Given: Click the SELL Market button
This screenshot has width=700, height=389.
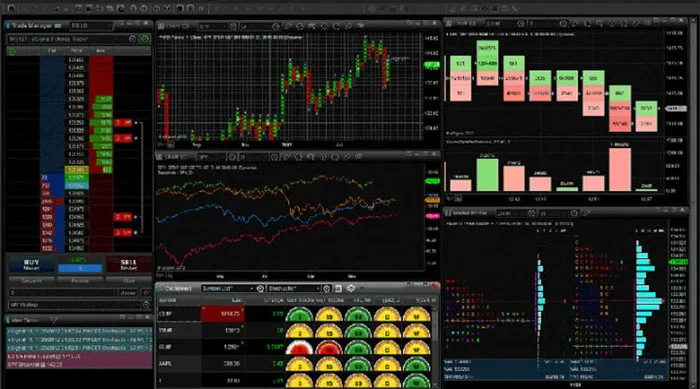Looking at the screenshot, I should (x=129, y=264).
